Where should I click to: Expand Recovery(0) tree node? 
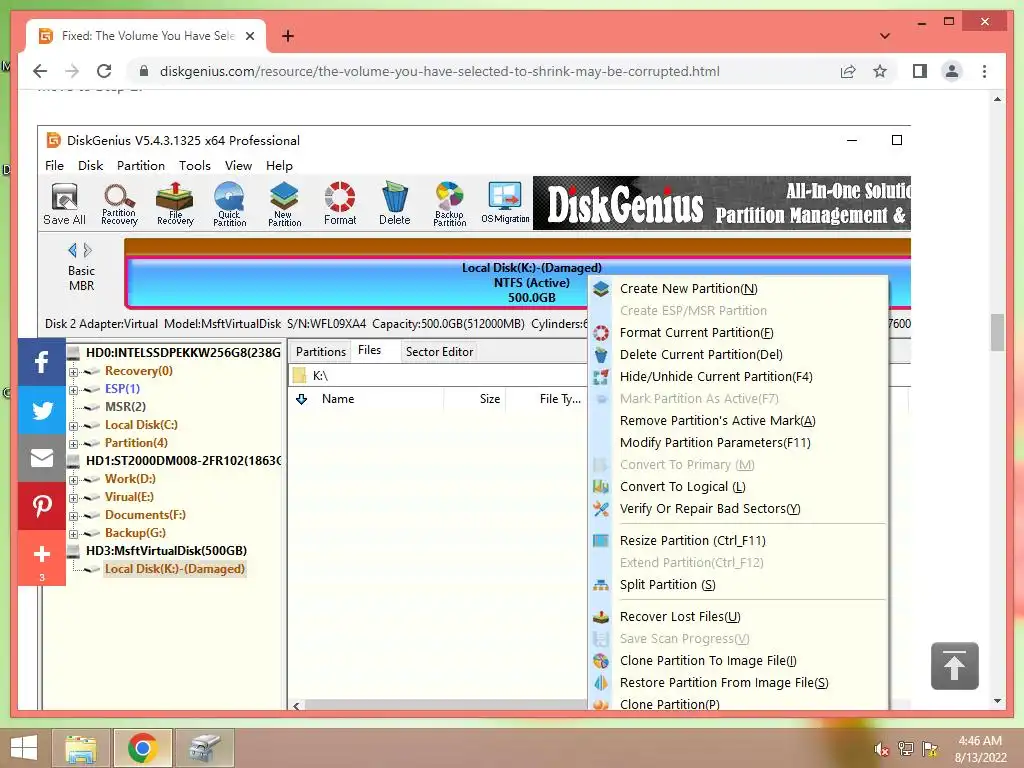coord(73,372)
